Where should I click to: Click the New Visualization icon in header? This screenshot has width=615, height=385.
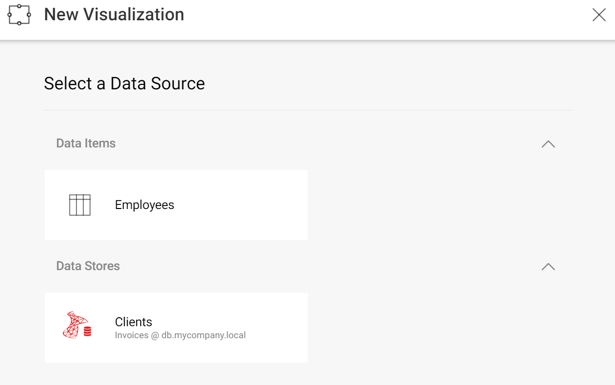tap(19, 15)
